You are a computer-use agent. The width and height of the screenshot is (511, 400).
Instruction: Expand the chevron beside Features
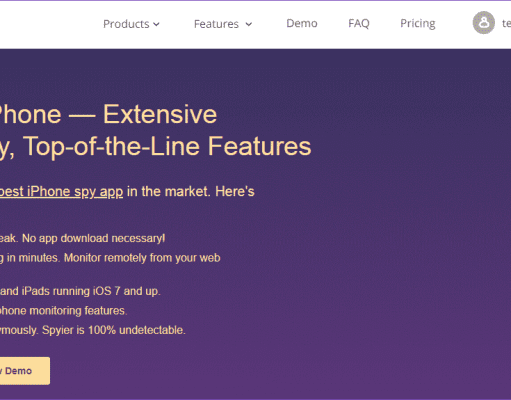tap(249, 24)
